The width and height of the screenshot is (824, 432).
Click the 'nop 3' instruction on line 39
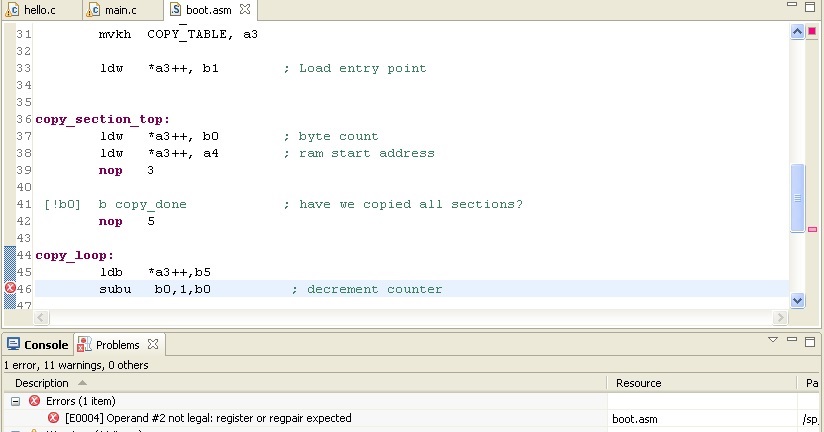(x=126, y=170)
